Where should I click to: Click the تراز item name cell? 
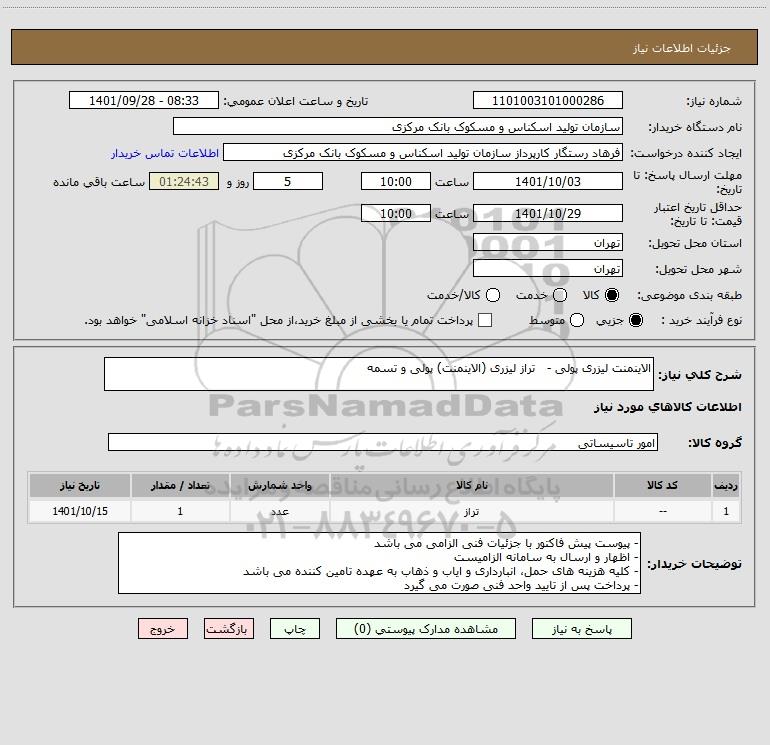coord(471,511)
